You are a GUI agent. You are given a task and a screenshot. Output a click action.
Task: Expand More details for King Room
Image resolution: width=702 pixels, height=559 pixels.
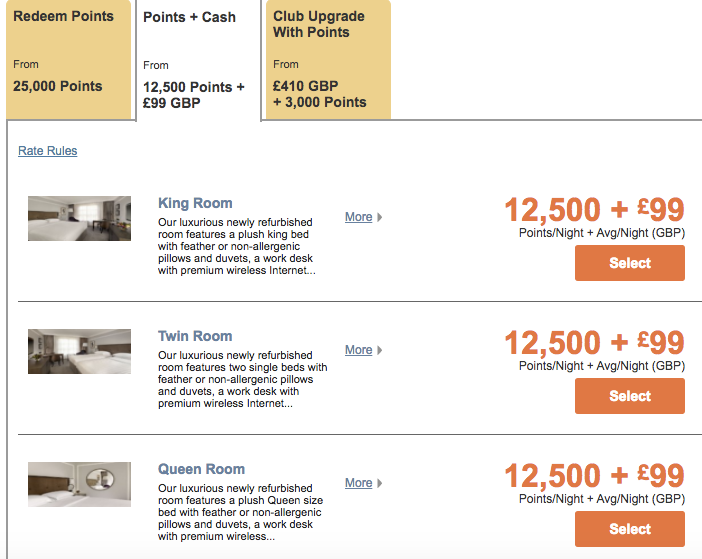pyautogui.click(x=358, y=217)
